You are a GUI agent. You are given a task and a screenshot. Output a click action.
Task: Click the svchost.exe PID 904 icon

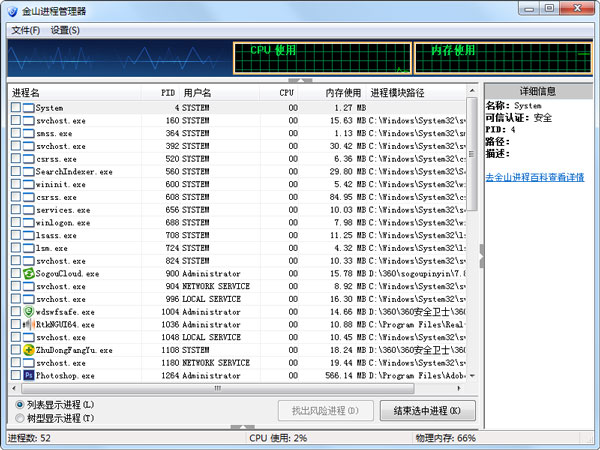point(28,287)
